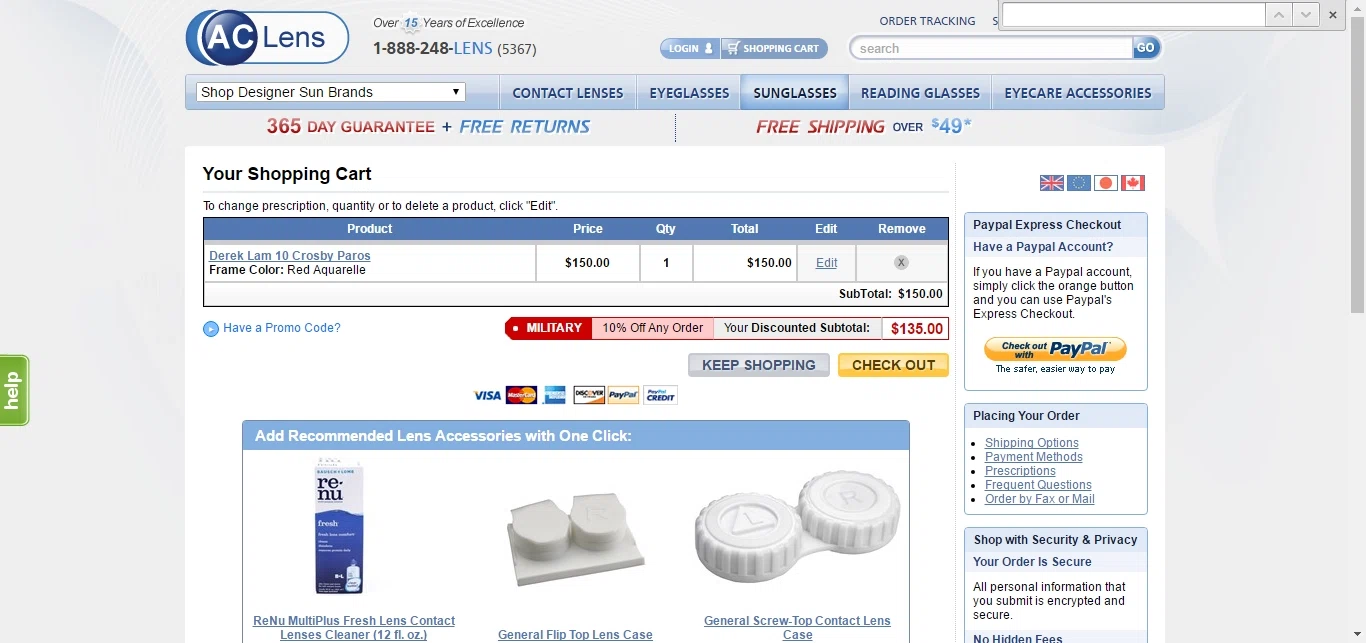Click find-bar next result arrow
Image resolution: width=1366 pixels, height=643 pixels.
point(1306,15)
